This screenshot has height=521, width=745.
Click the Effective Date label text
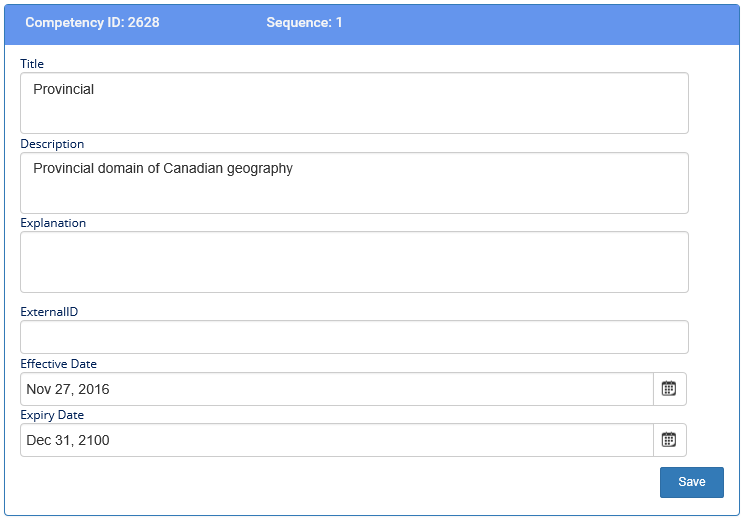click(59, 364)
